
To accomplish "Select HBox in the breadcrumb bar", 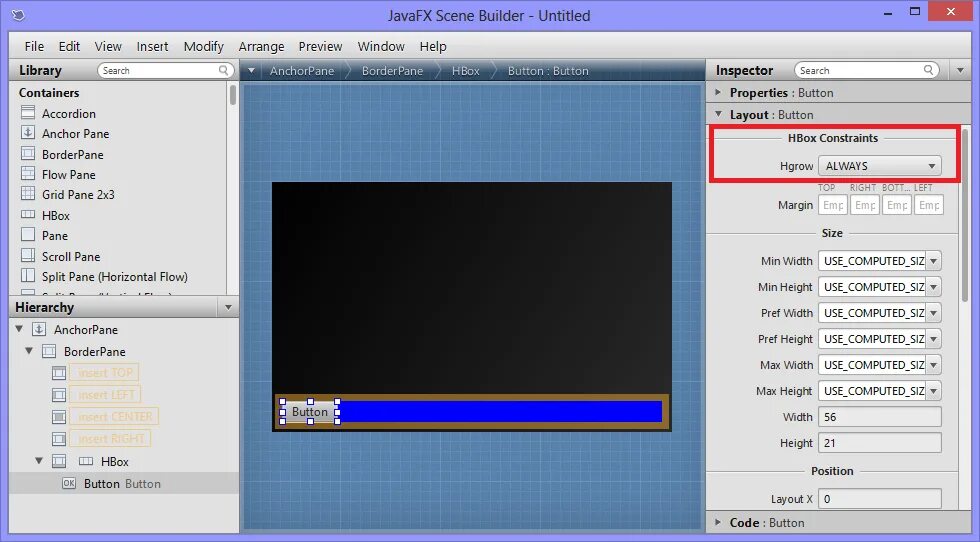I will tap(466, 71).
